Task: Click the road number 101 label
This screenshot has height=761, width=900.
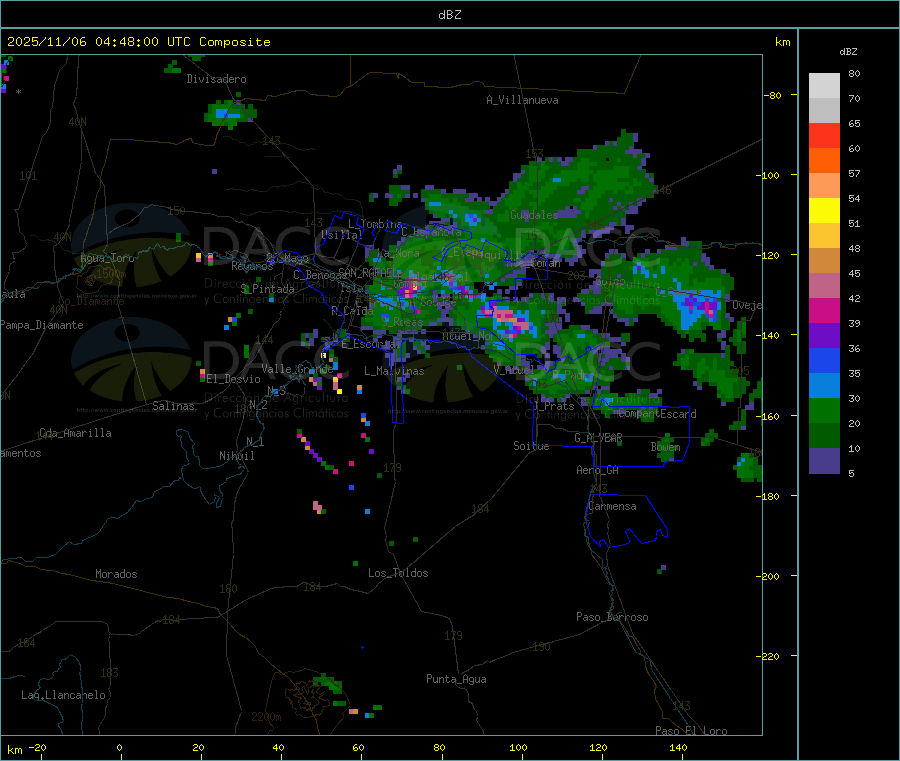Action: point(28,176)
